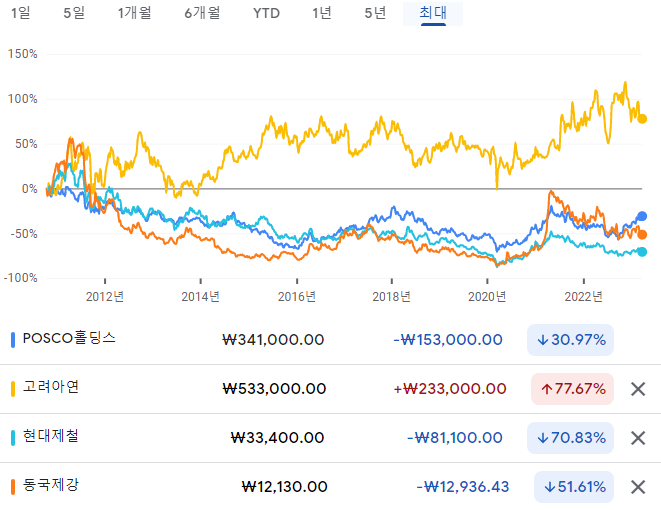Select the 최대 range tab

[433, 13]
